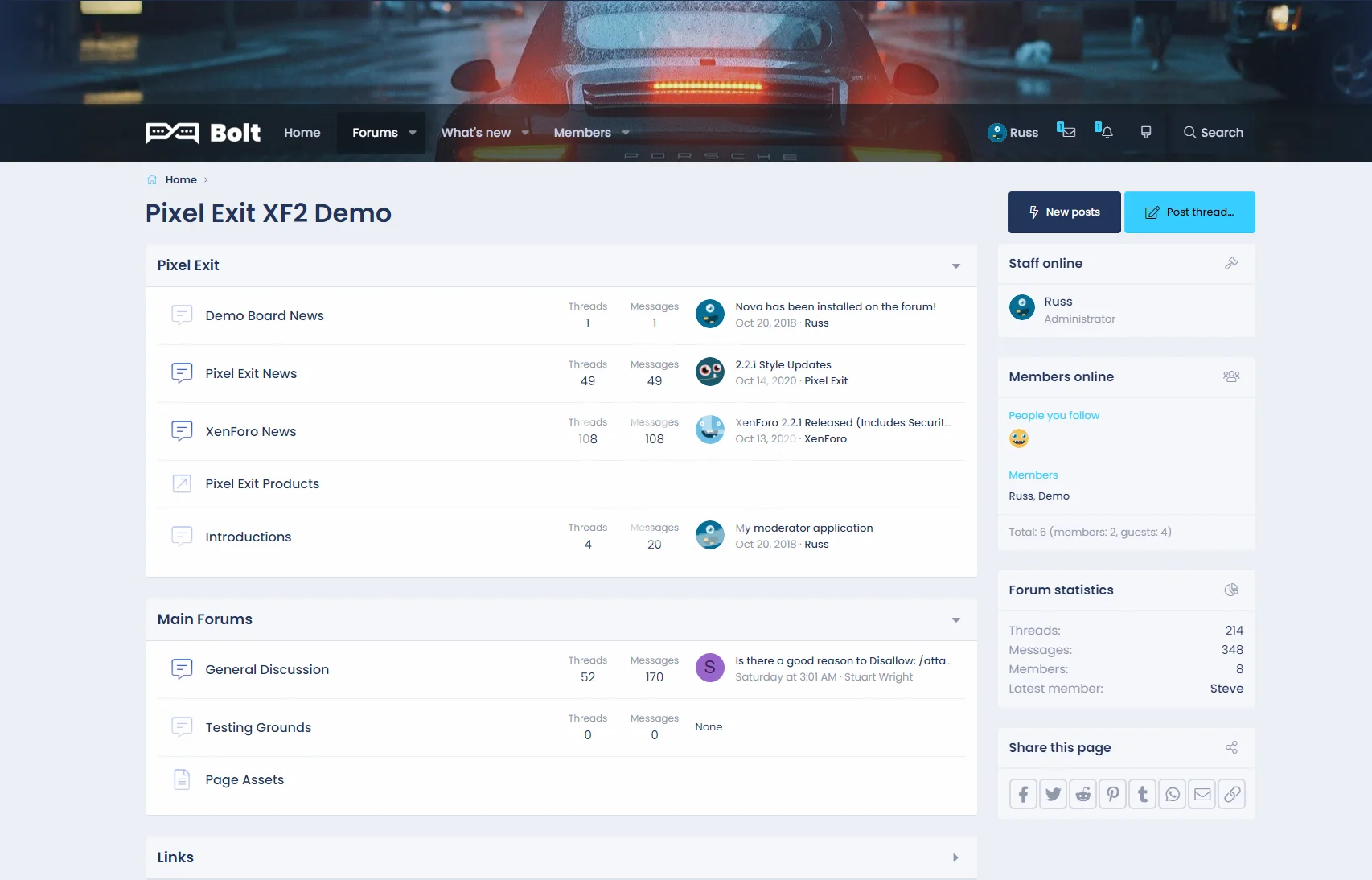The height and width of the screenshot is (880, 1372).
Task: Click the General Discussion forum icon
Action: tap(182, 669)
